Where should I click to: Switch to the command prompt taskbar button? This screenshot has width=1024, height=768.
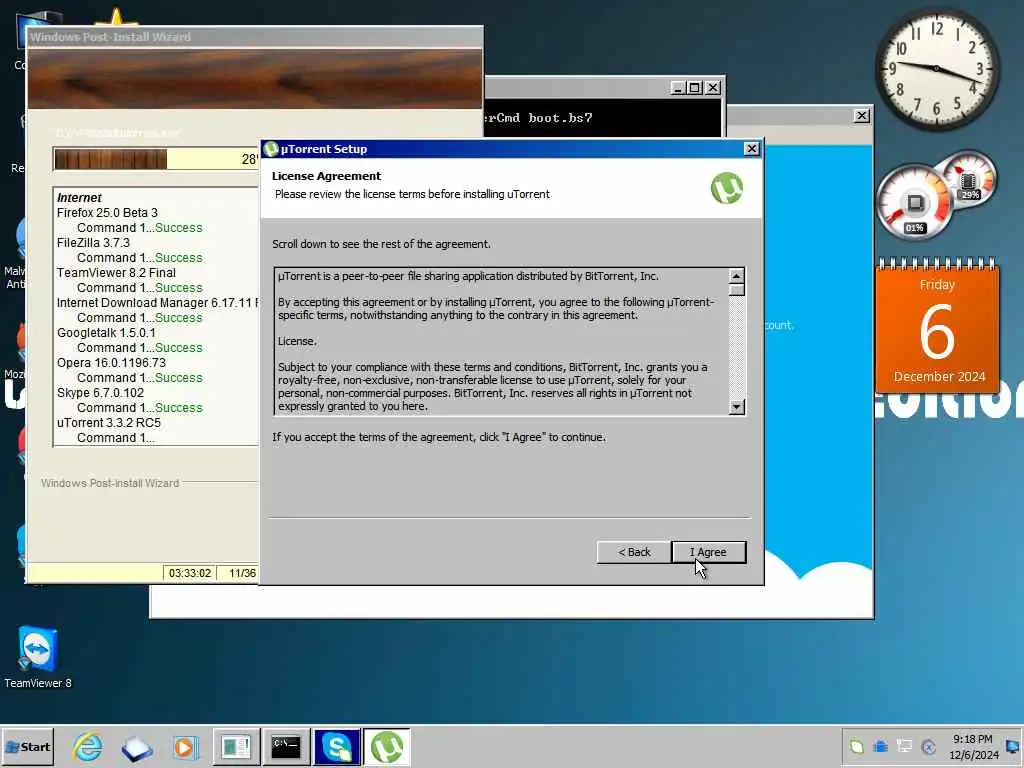[x=286, y=747]
